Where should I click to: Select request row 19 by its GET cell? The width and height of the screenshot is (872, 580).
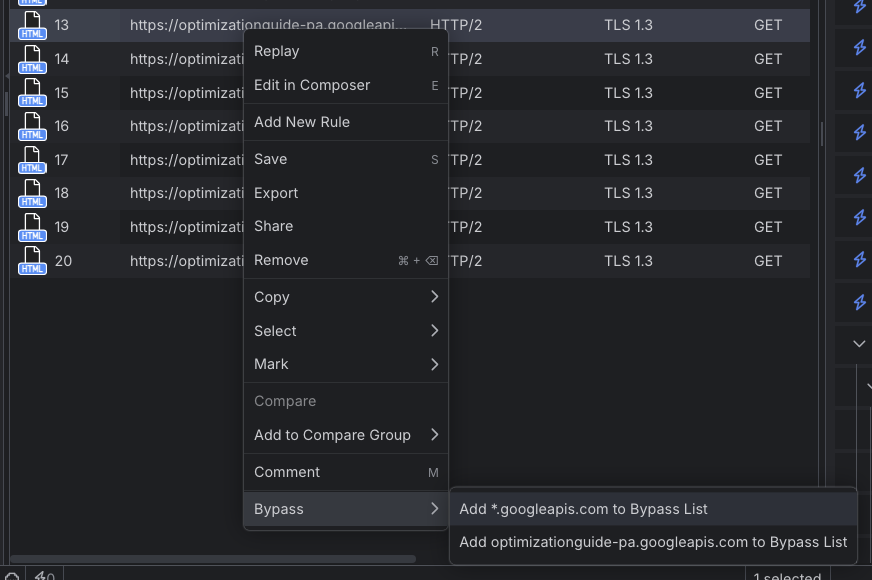[768, 227]
